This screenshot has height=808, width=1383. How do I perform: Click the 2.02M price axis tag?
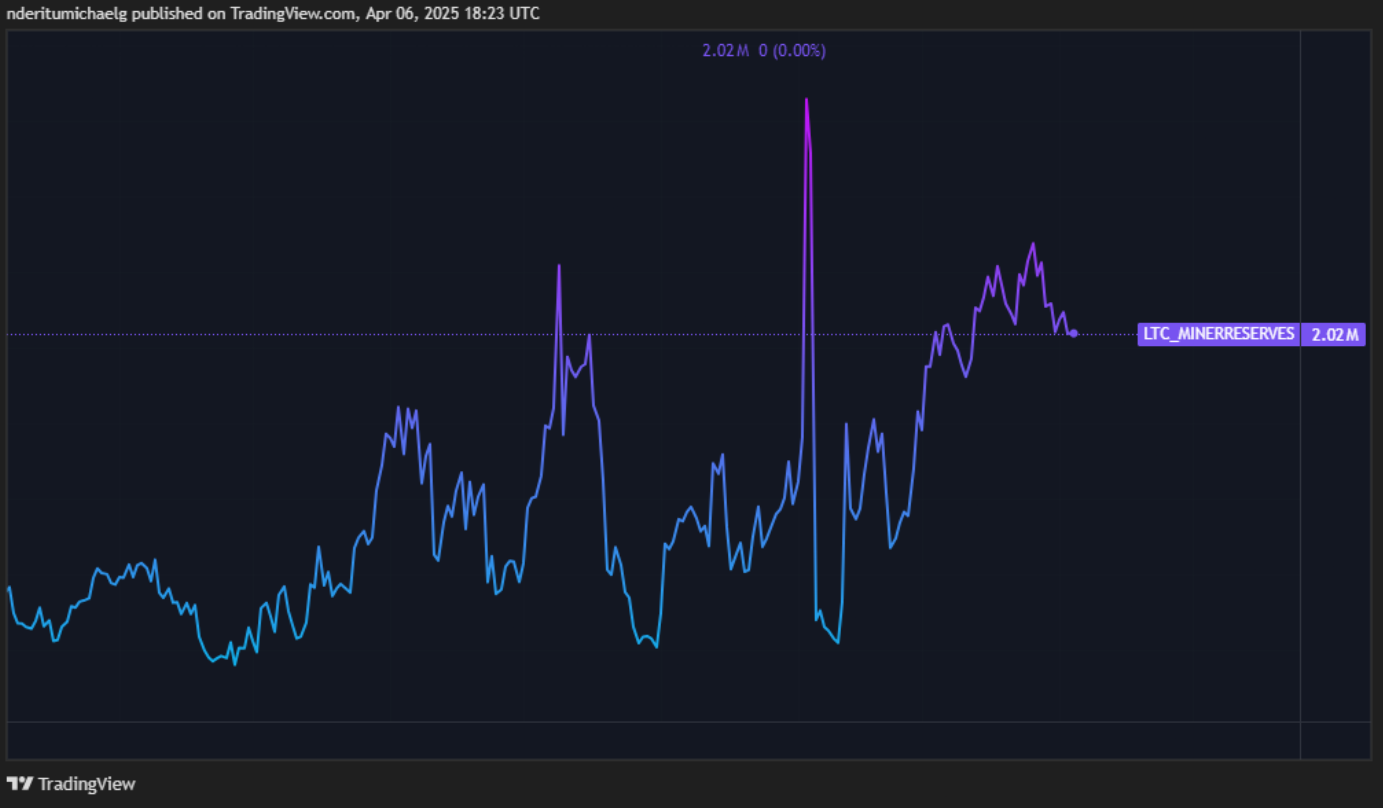click(1335, 334)
